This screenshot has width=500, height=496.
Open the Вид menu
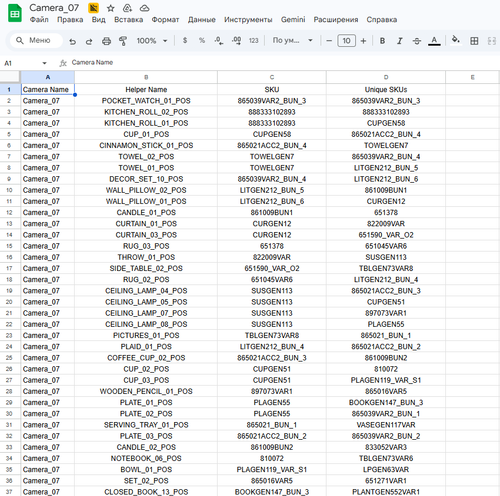pyautogui.click(x=99, y=20)
